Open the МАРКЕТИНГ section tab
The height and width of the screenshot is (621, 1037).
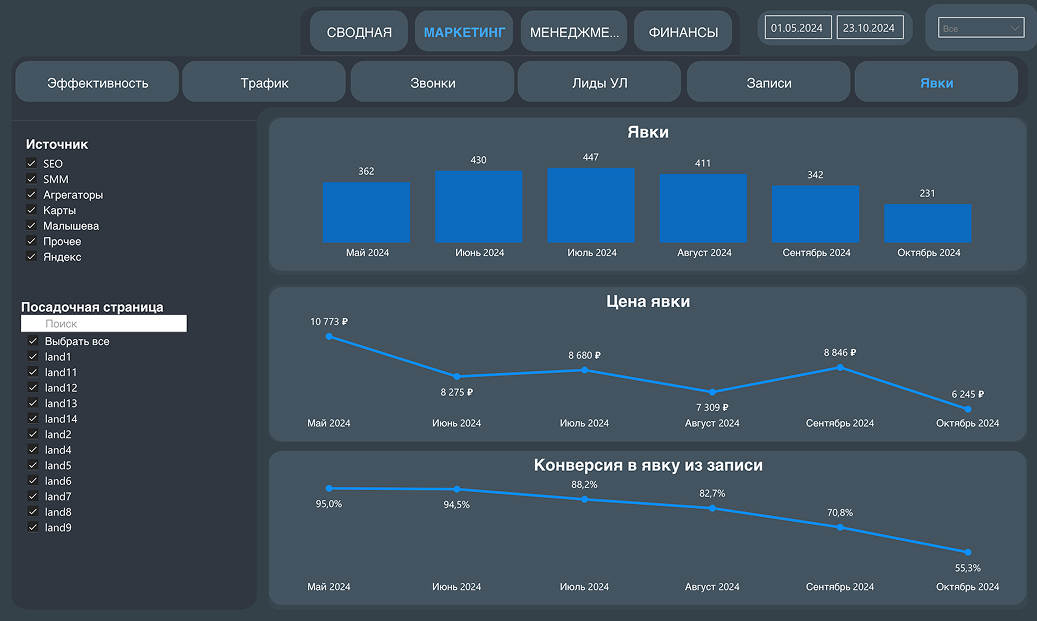click(x=464, y=32)
